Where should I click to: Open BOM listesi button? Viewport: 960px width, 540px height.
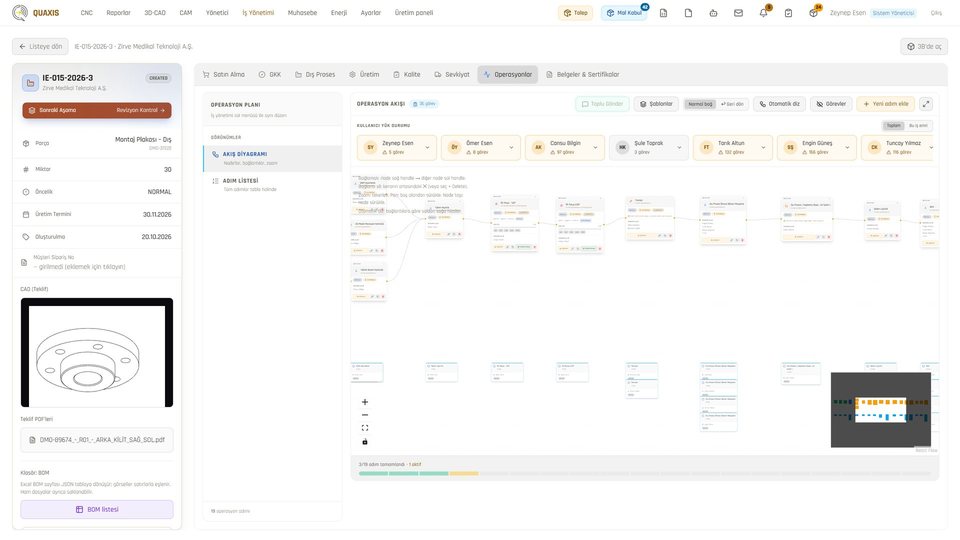point(97,509)
